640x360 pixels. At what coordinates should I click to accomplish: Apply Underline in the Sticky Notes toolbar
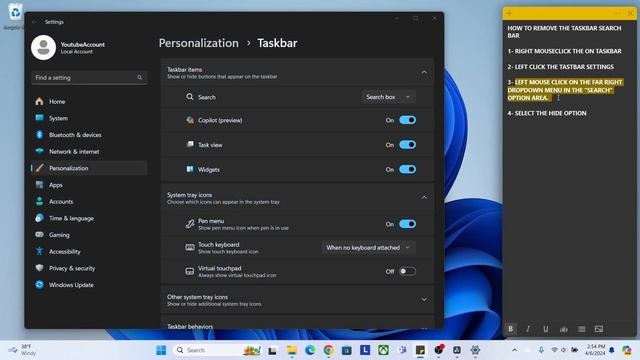tap(546, 329)
